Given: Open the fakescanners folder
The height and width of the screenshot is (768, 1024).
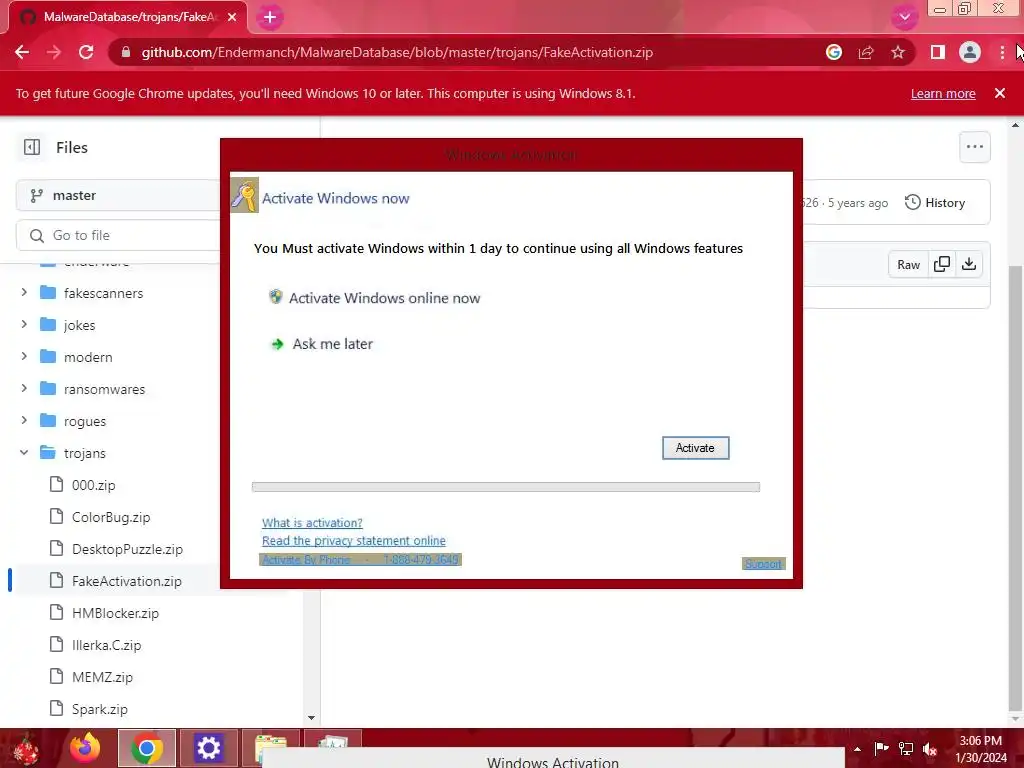Looking at the screenshot, I should pos(103,293).
